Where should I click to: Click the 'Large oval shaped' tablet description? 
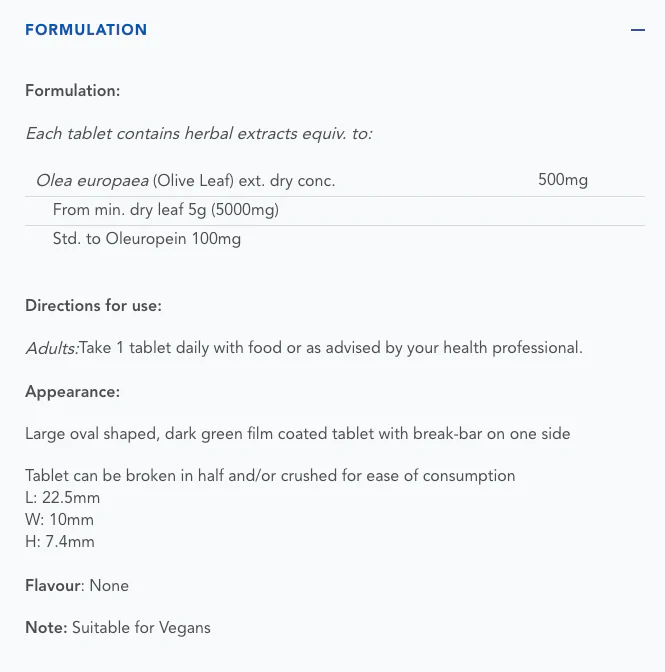[298, 434]
